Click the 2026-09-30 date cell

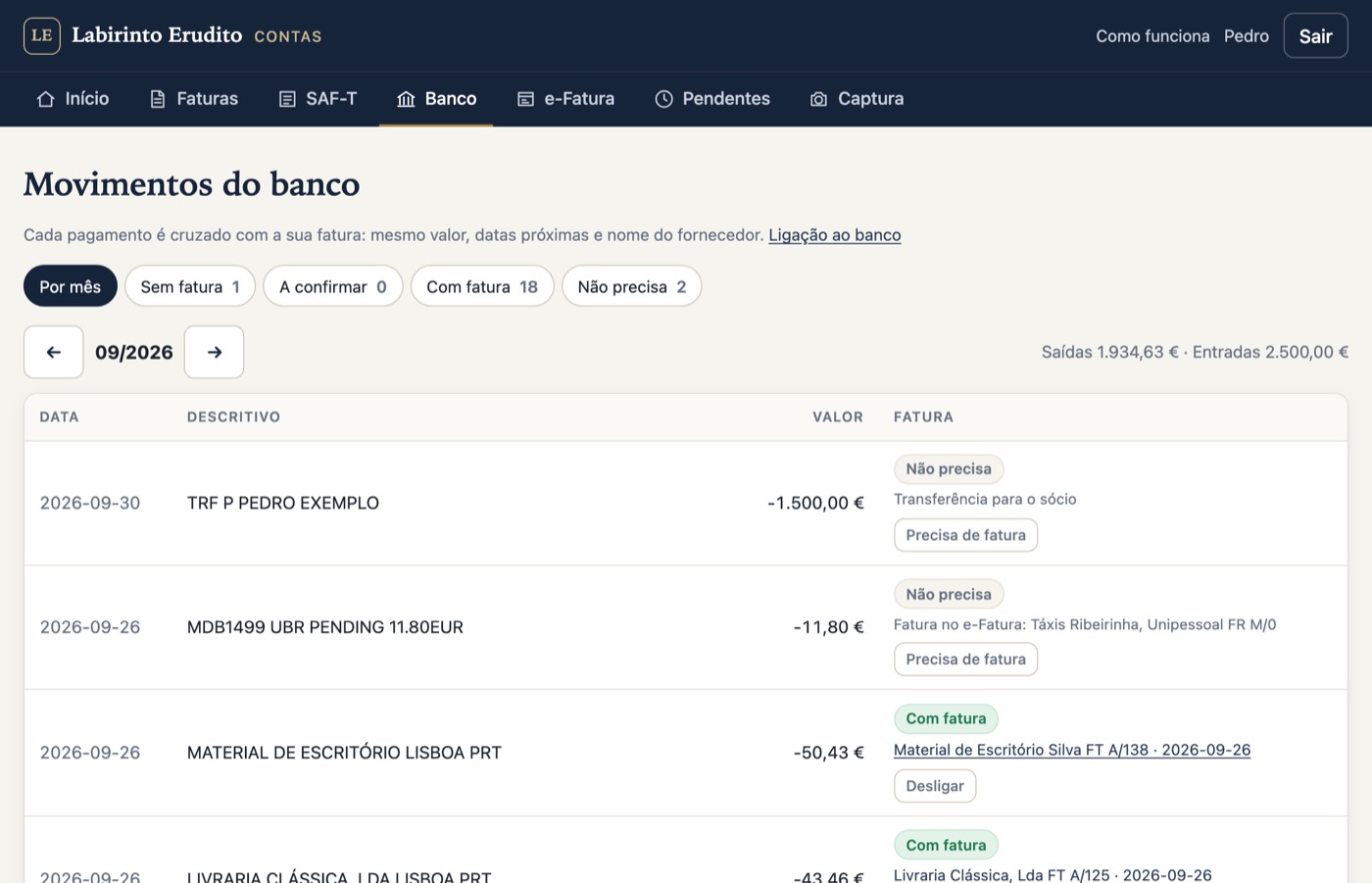pos(90,503)
